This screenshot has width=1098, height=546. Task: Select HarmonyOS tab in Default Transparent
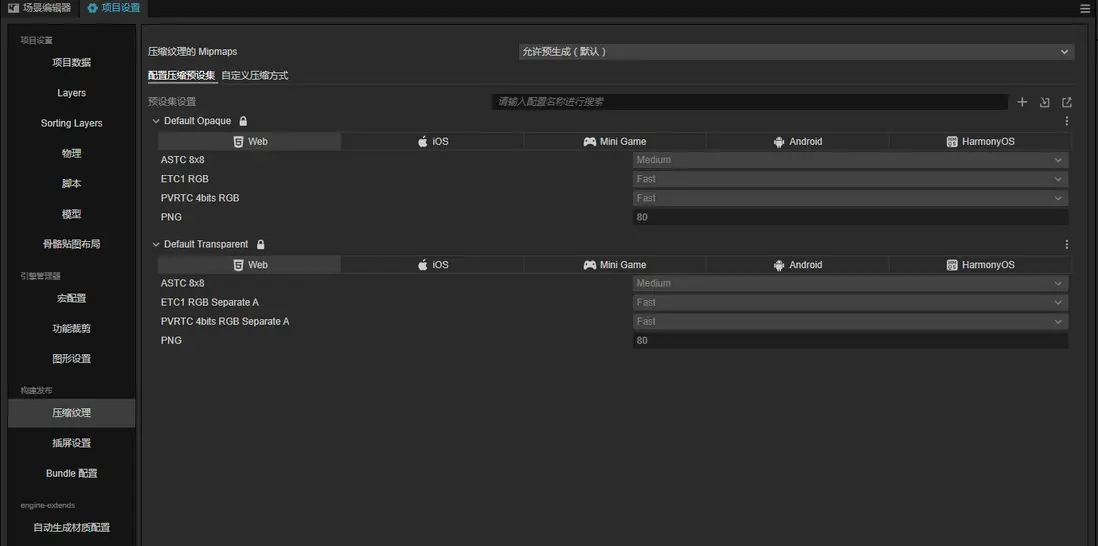(x=980, y=265)
